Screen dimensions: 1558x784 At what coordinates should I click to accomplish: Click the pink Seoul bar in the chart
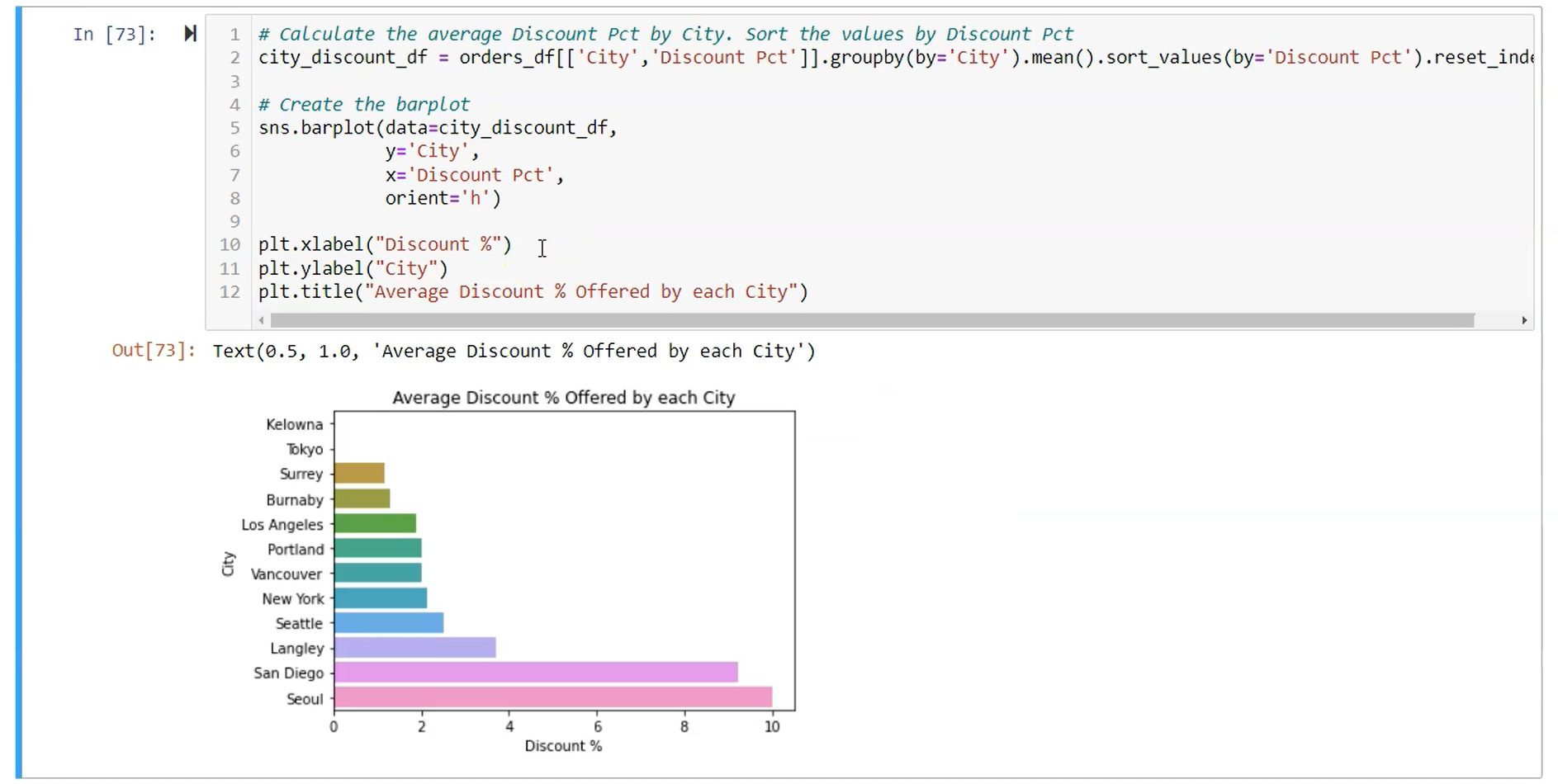[x=552, y=698]
